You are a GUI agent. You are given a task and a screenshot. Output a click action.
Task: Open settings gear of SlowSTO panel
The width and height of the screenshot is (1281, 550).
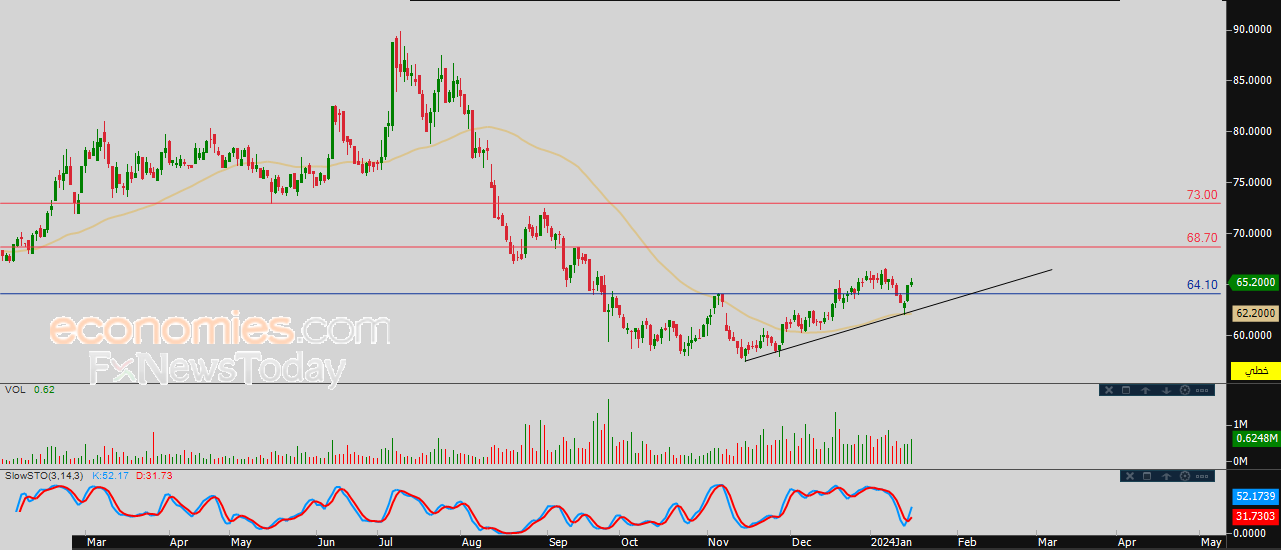1185,476
